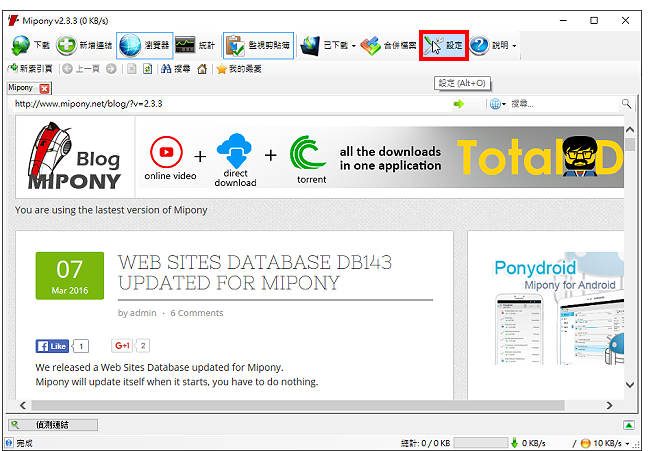Screen dimensions: 653x451
Task: Click the green download speed arrow icon
Action: [514, 443]
